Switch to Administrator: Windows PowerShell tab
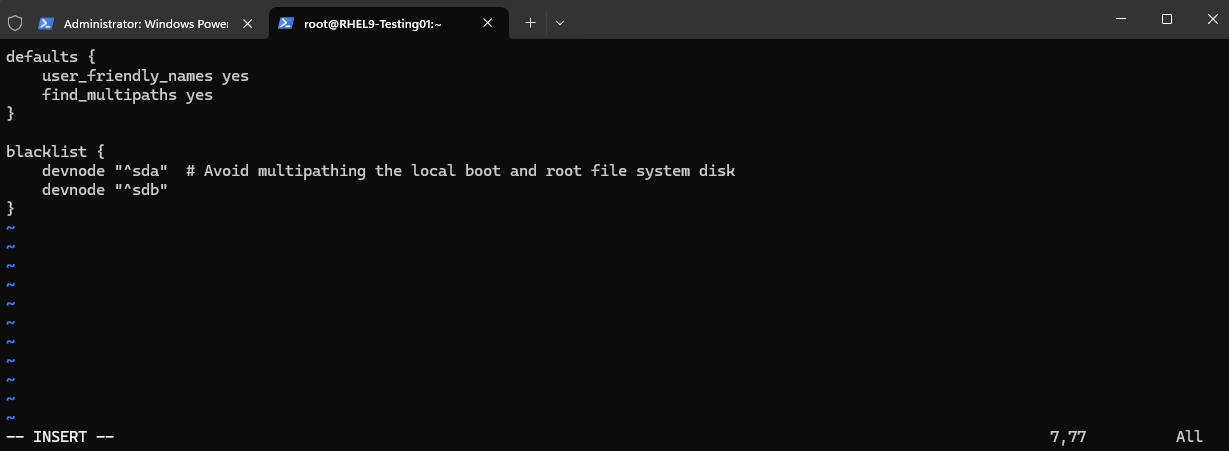Image resolution: width=1229 pixels, height=451 pixels. [146, 22]
